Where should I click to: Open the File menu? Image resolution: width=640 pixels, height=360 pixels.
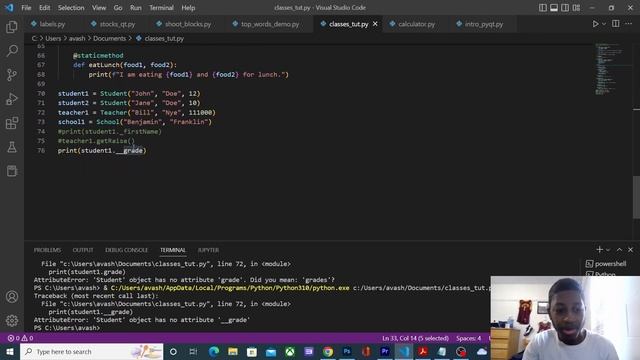point(26,8)
